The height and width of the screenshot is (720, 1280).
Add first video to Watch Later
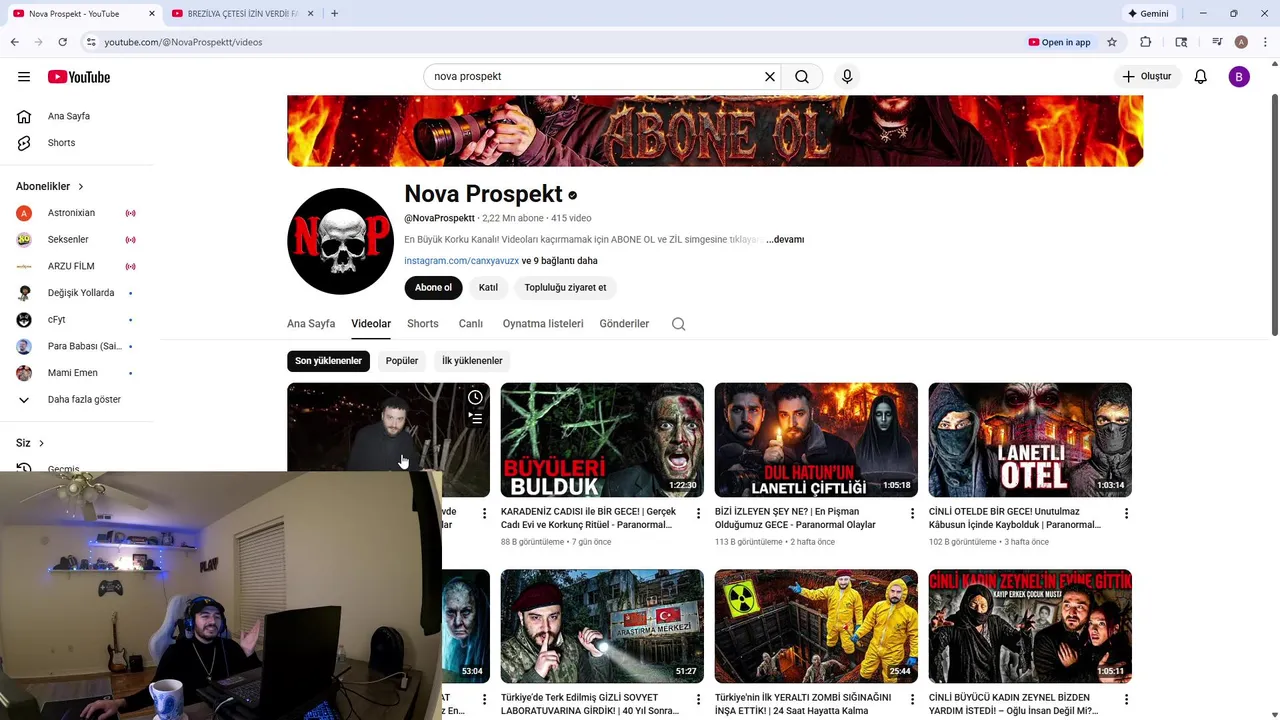475,397
